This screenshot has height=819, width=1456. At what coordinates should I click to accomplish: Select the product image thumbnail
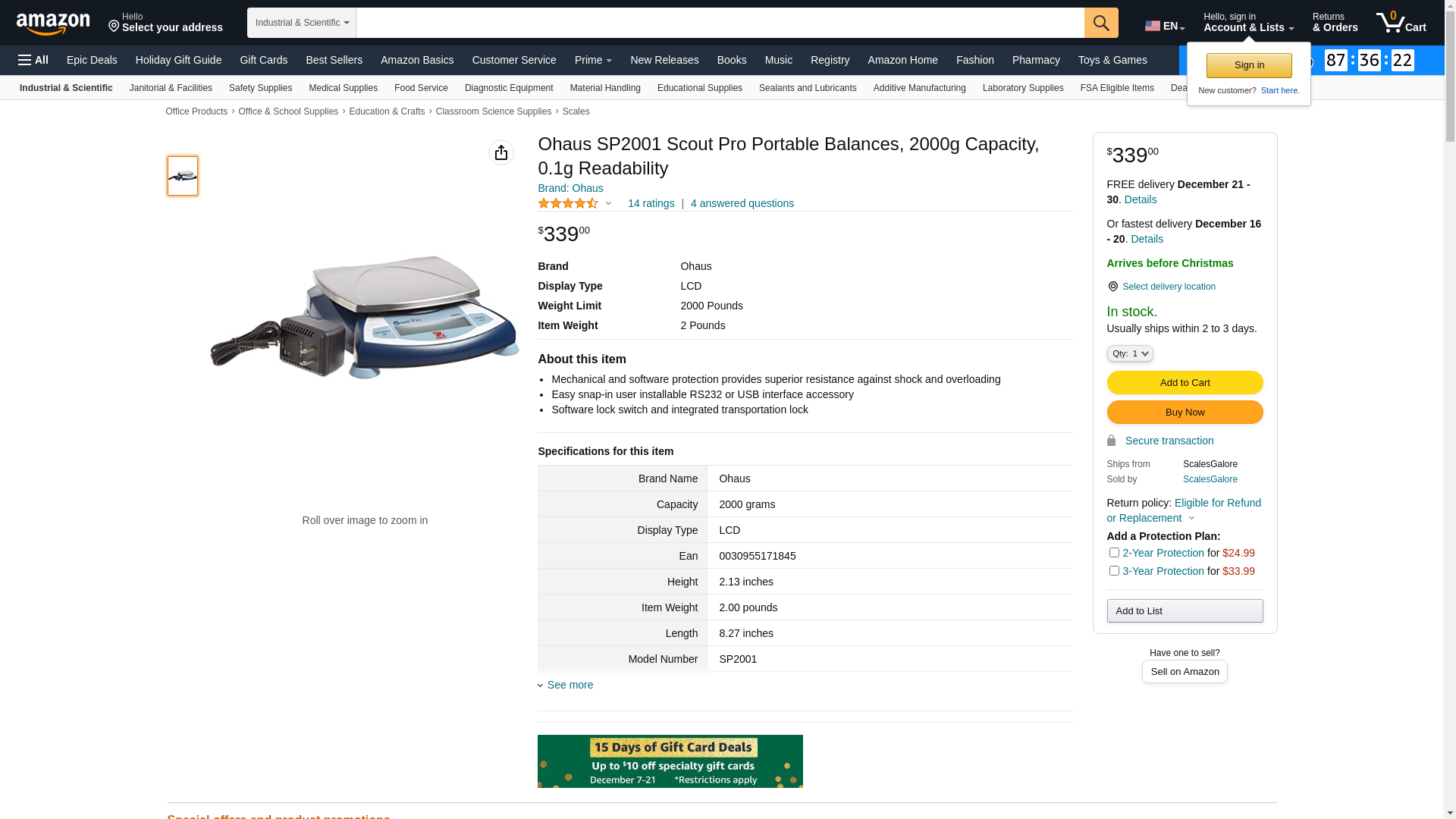point(183,176)
